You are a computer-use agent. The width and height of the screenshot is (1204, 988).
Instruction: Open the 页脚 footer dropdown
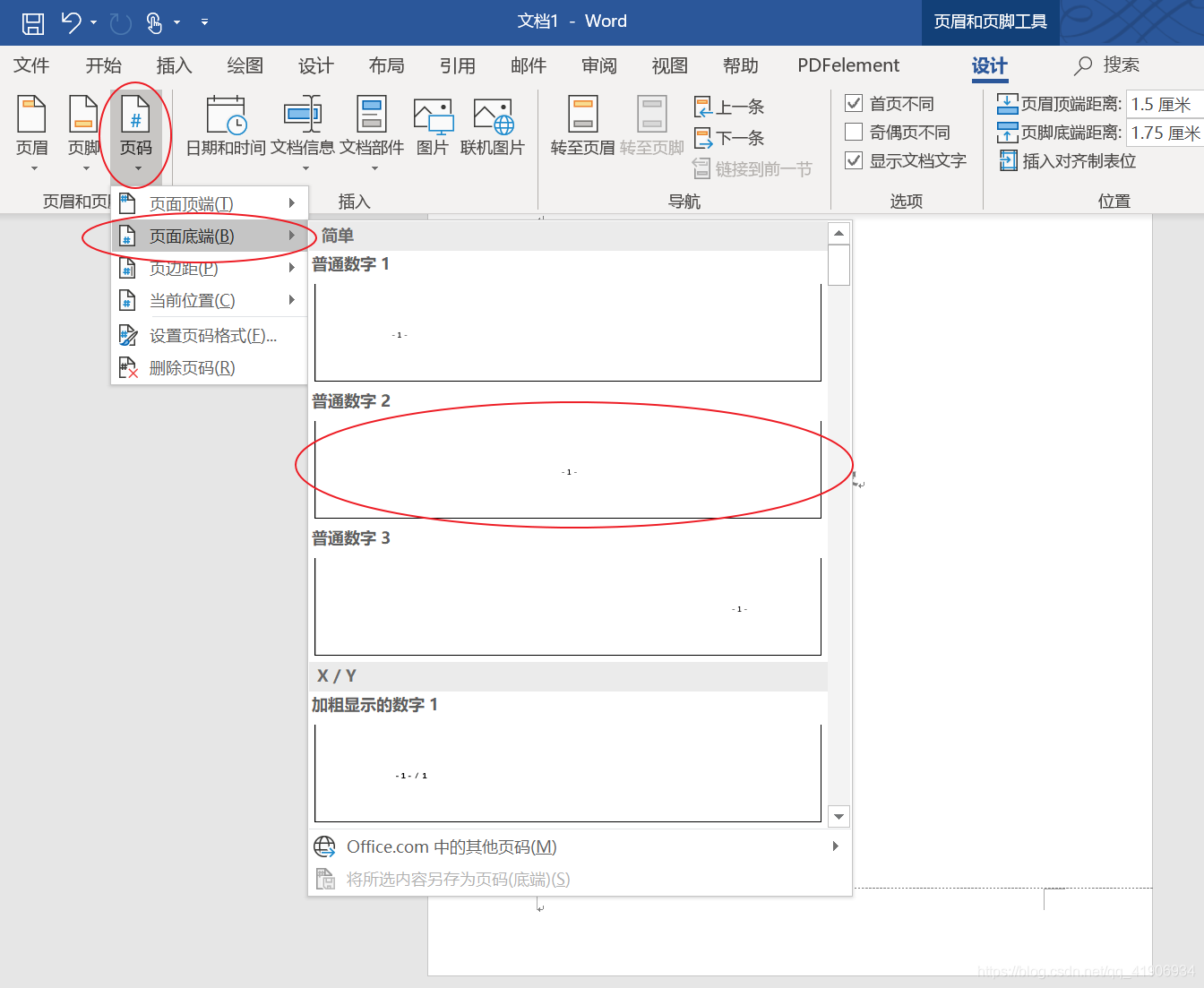(84, 133)
